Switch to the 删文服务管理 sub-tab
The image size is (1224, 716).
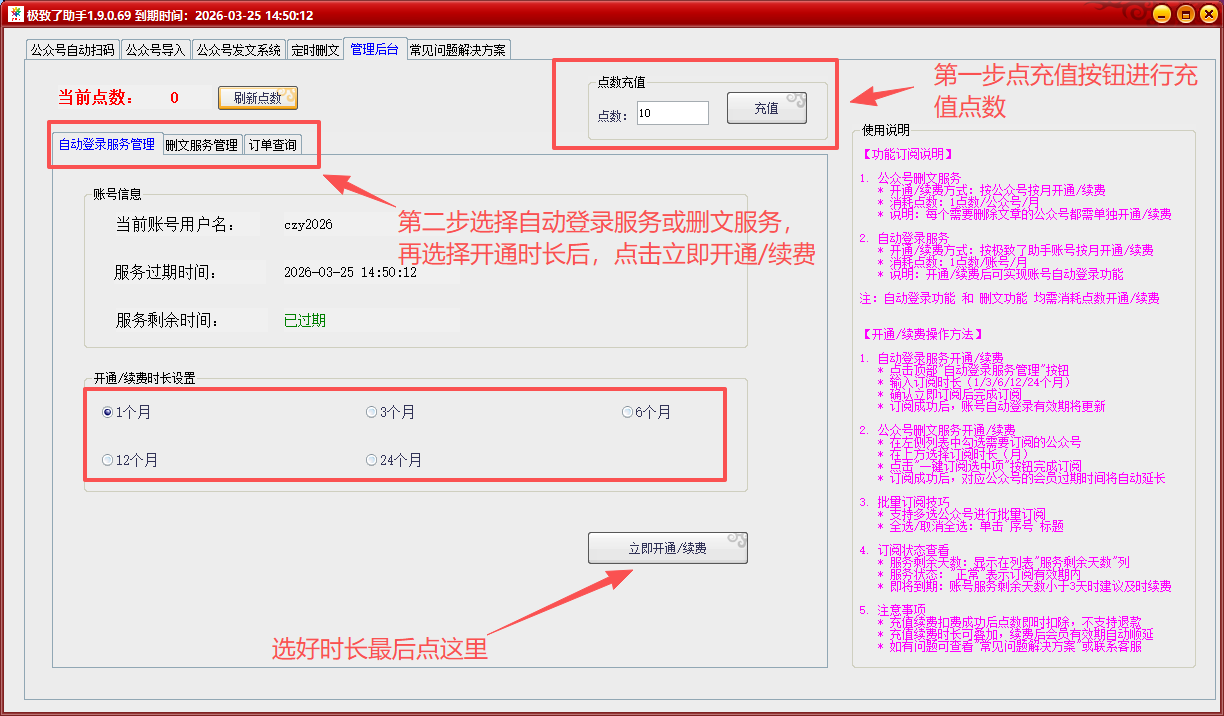(202, 145)
